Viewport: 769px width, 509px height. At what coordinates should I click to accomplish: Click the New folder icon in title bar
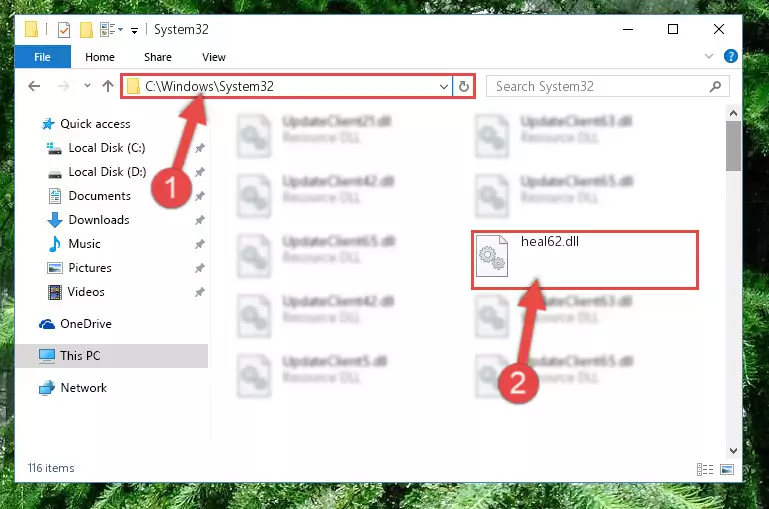[x=86, y=30]
